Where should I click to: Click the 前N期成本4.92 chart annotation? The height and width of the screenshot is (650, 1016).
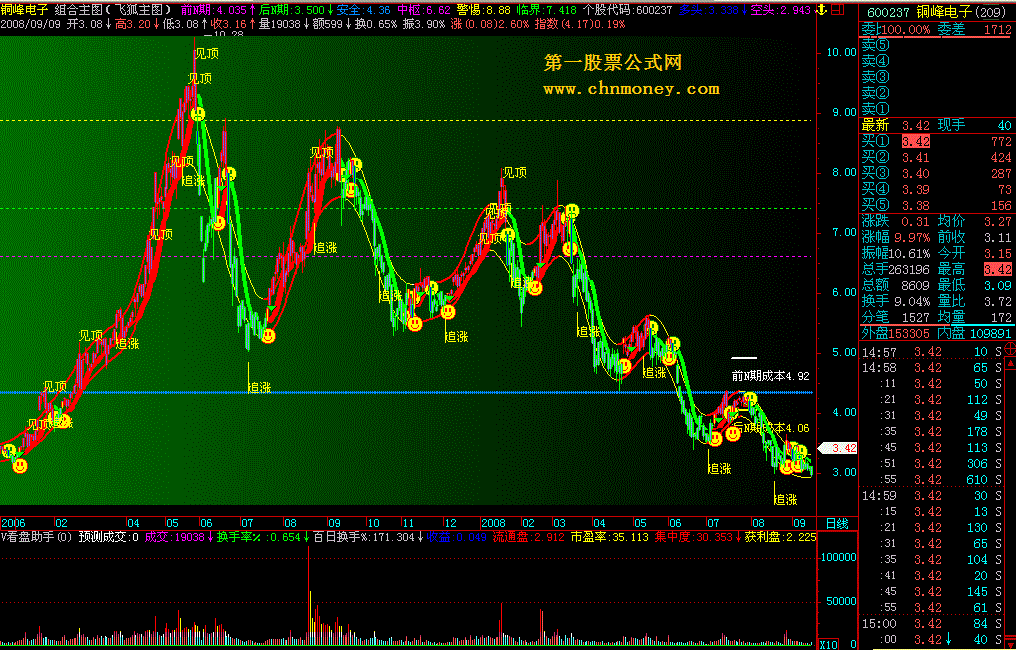770,376
